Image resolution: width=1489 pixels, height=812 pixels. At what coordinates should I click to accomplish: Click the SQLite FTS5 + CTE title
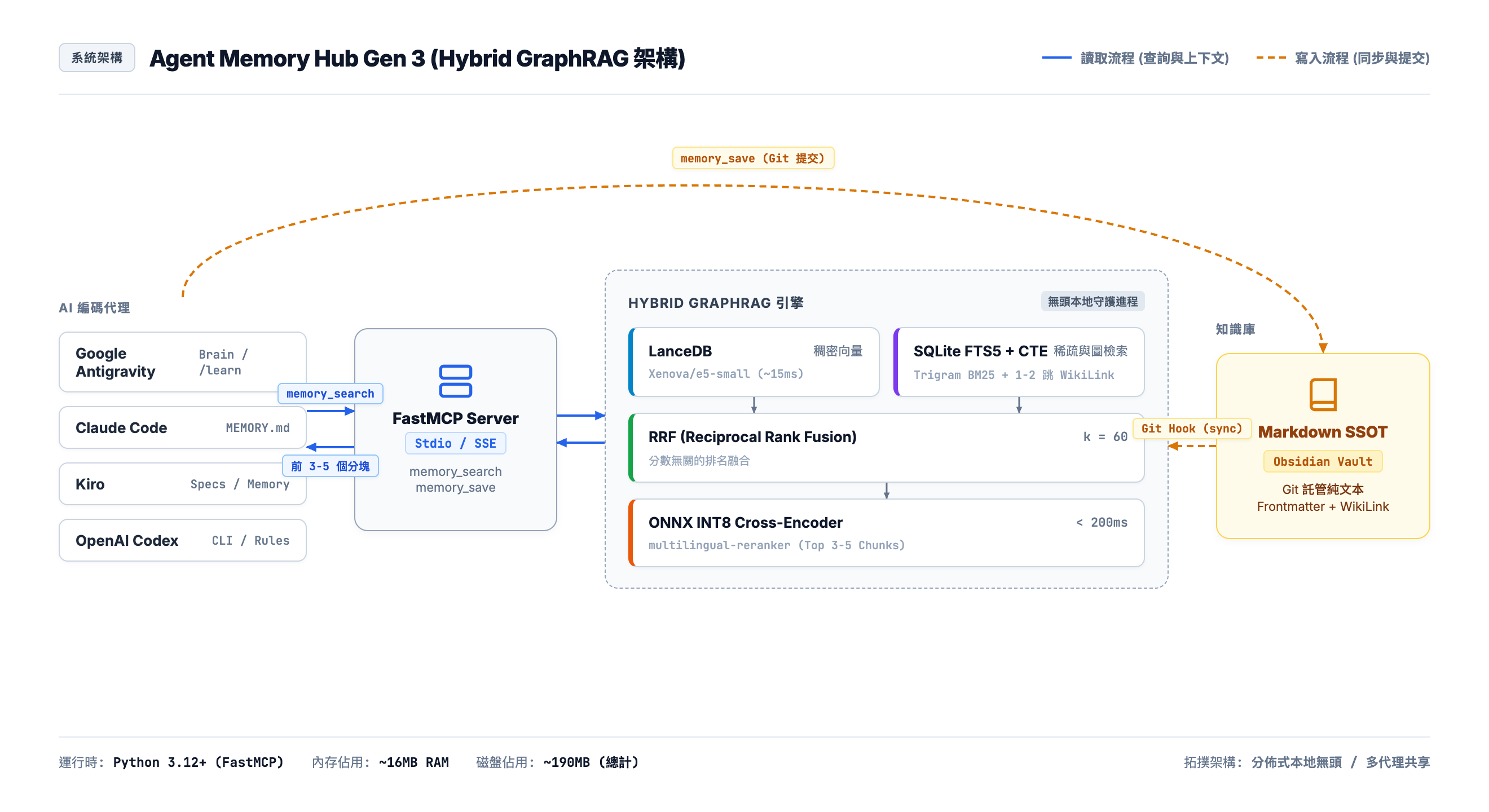pyautogui.click(x=980, y=351)
